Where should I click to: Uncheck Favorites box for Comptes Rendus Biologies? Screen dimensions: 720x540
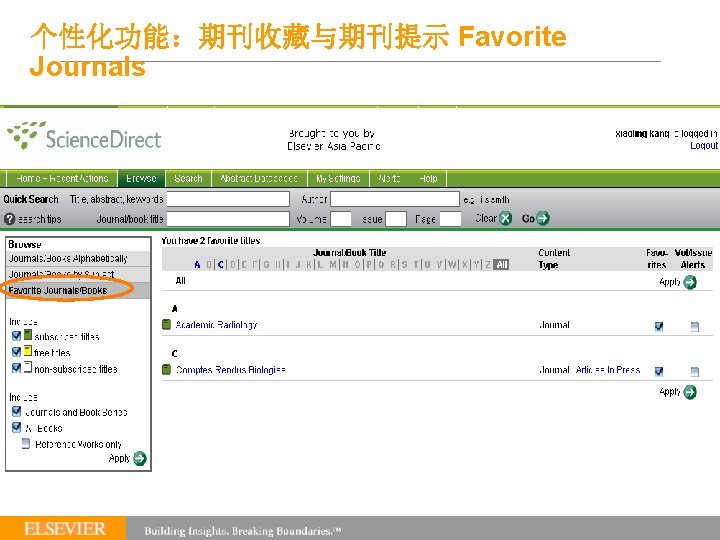point(659,371)
